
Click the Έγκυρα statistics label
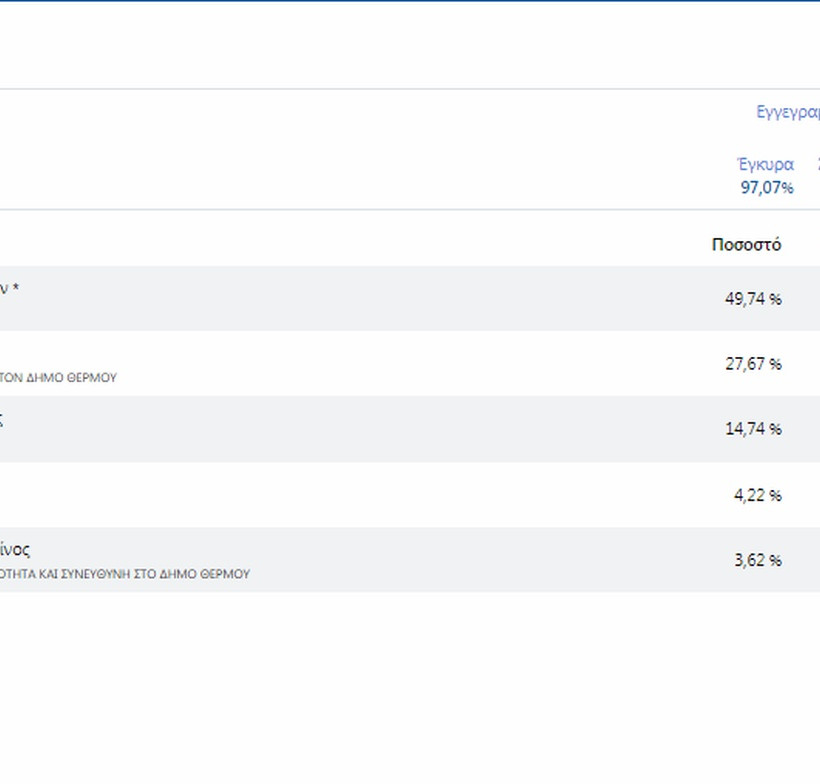click(x=765, y=165)
